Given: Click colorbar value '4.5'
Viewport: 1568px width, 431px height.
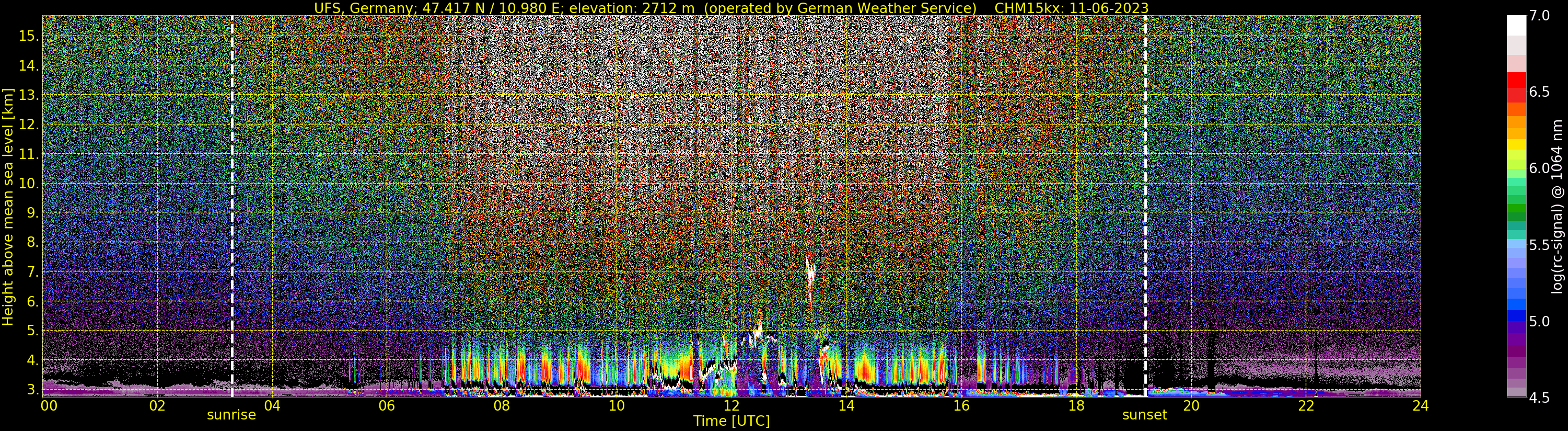Looking at the screenshot, I should click(1539, 398).
